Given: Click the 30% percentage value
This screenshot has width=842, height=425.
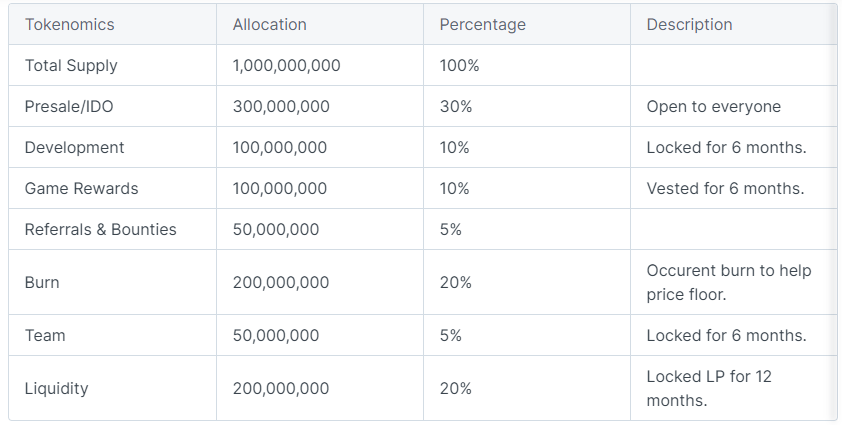Looking at the screenshot, I should pos(455,106).
